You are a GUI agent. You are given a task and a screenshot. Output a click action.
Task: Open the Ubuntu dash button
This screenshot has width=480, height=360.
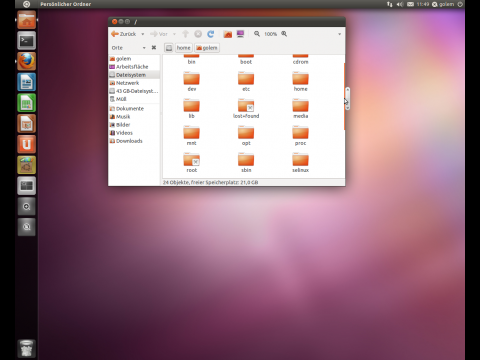[x=26, y=4]
